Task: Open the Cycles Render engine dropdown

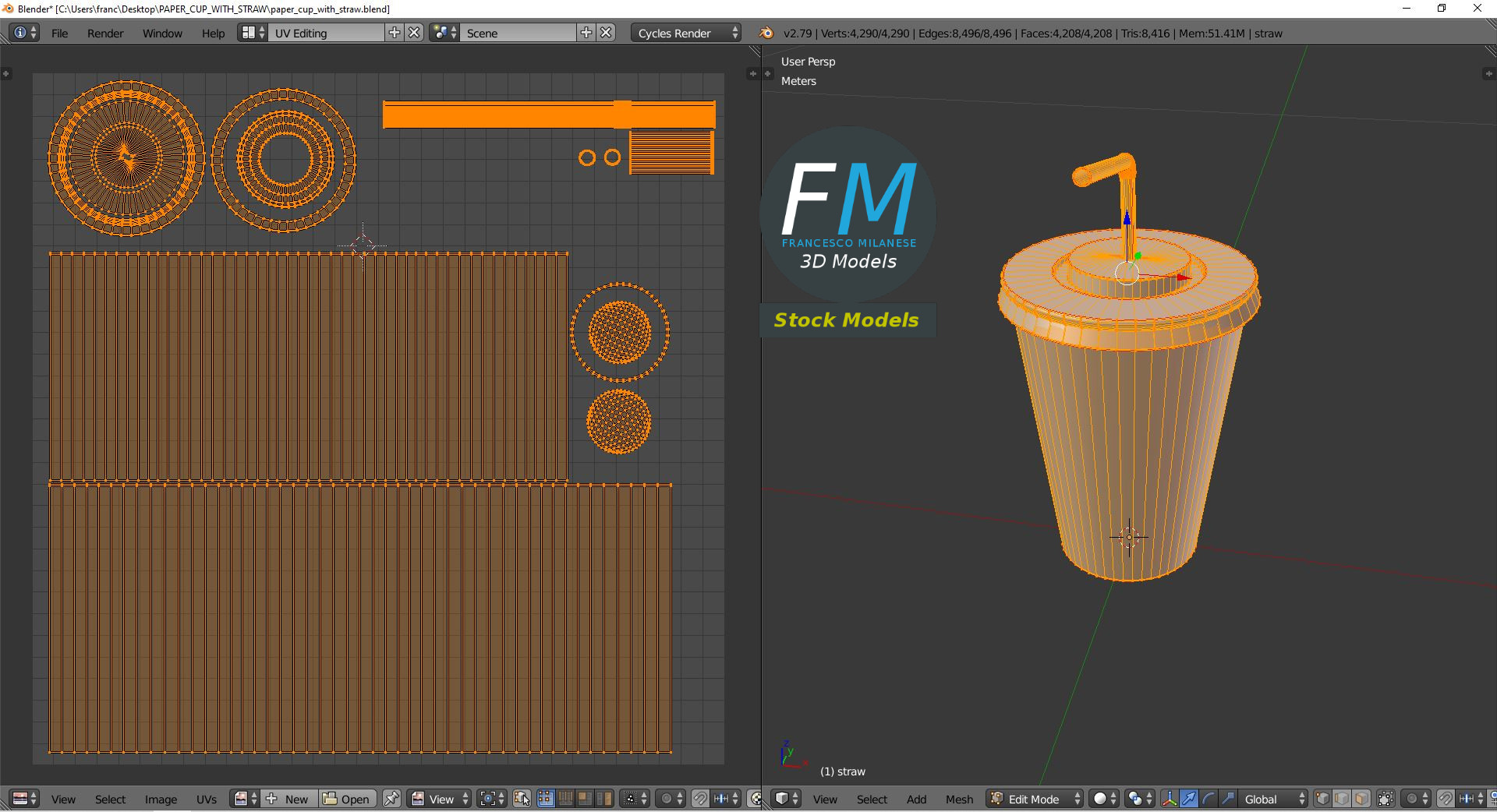Action: pos(685,33)
